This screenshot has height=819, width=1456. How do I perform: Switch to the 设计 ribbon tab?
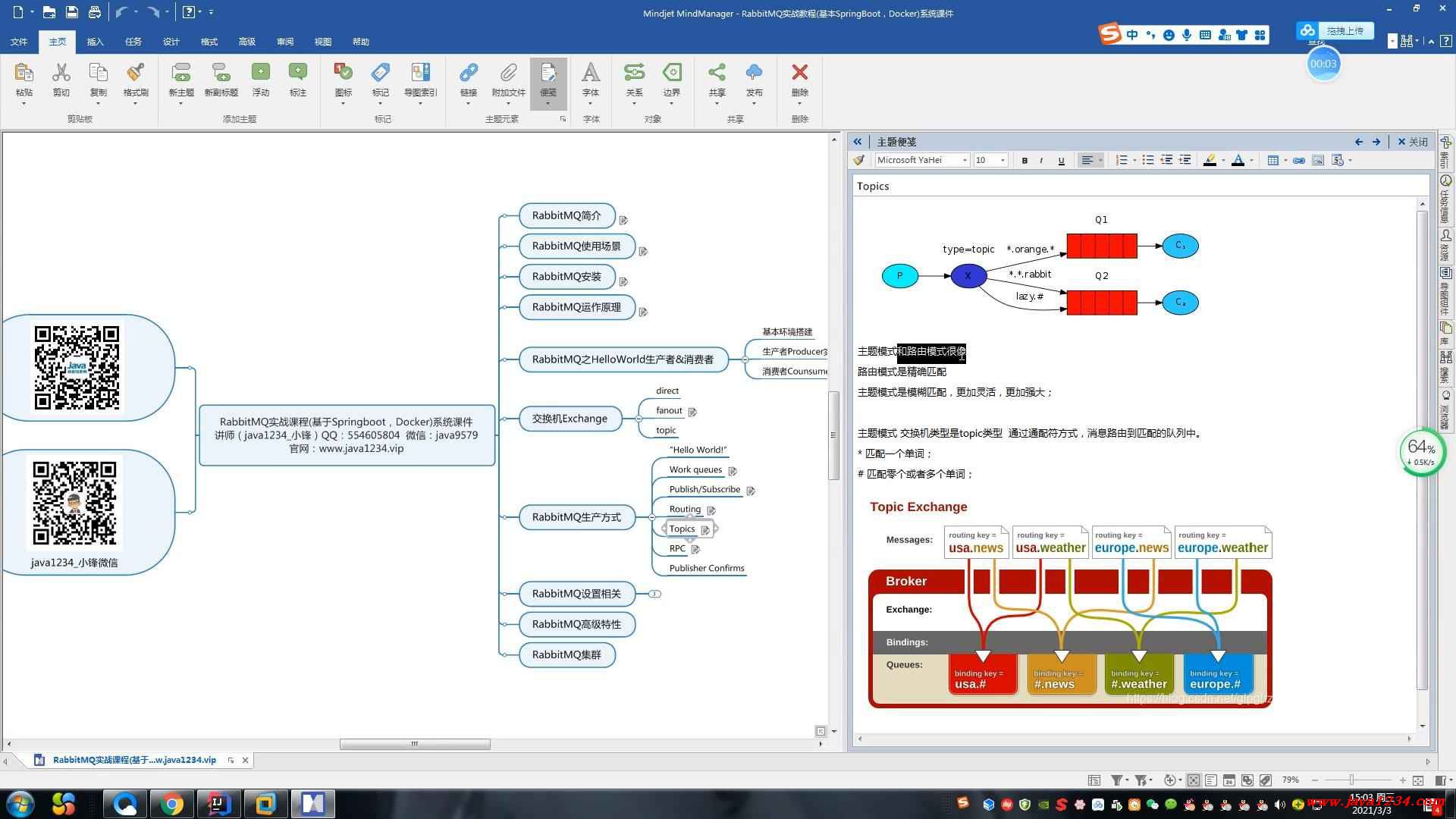(171, 42)
